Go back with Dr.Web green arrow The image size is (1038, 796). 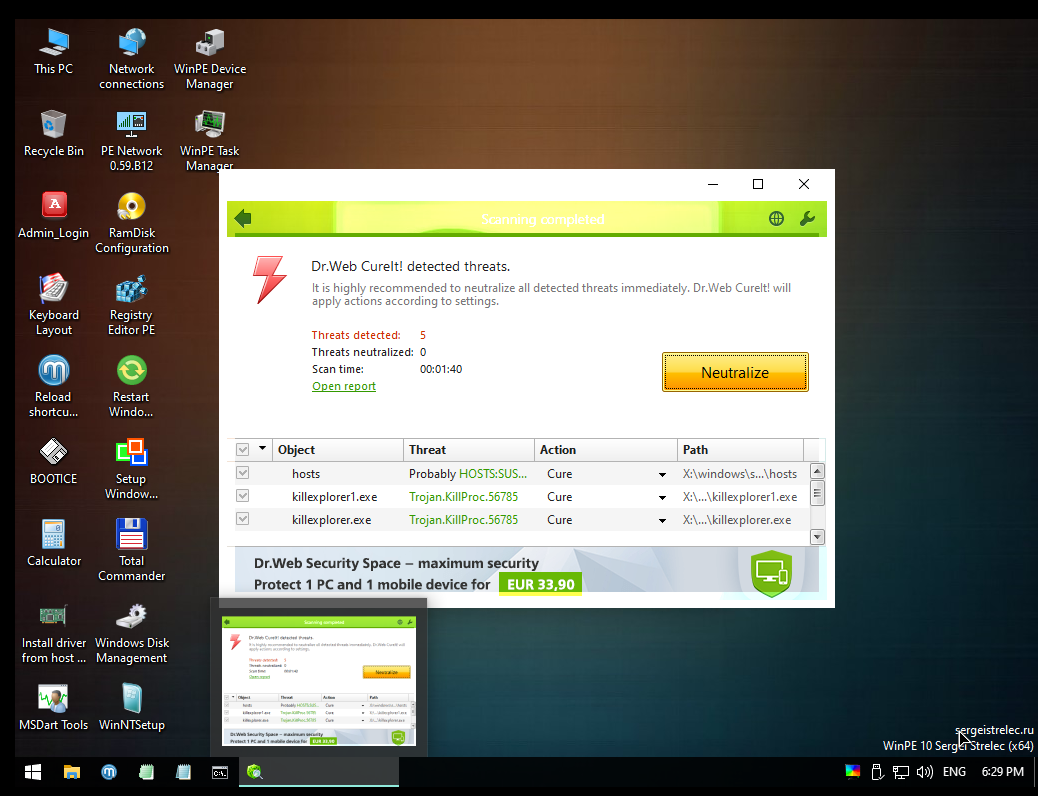click(243, 218)
